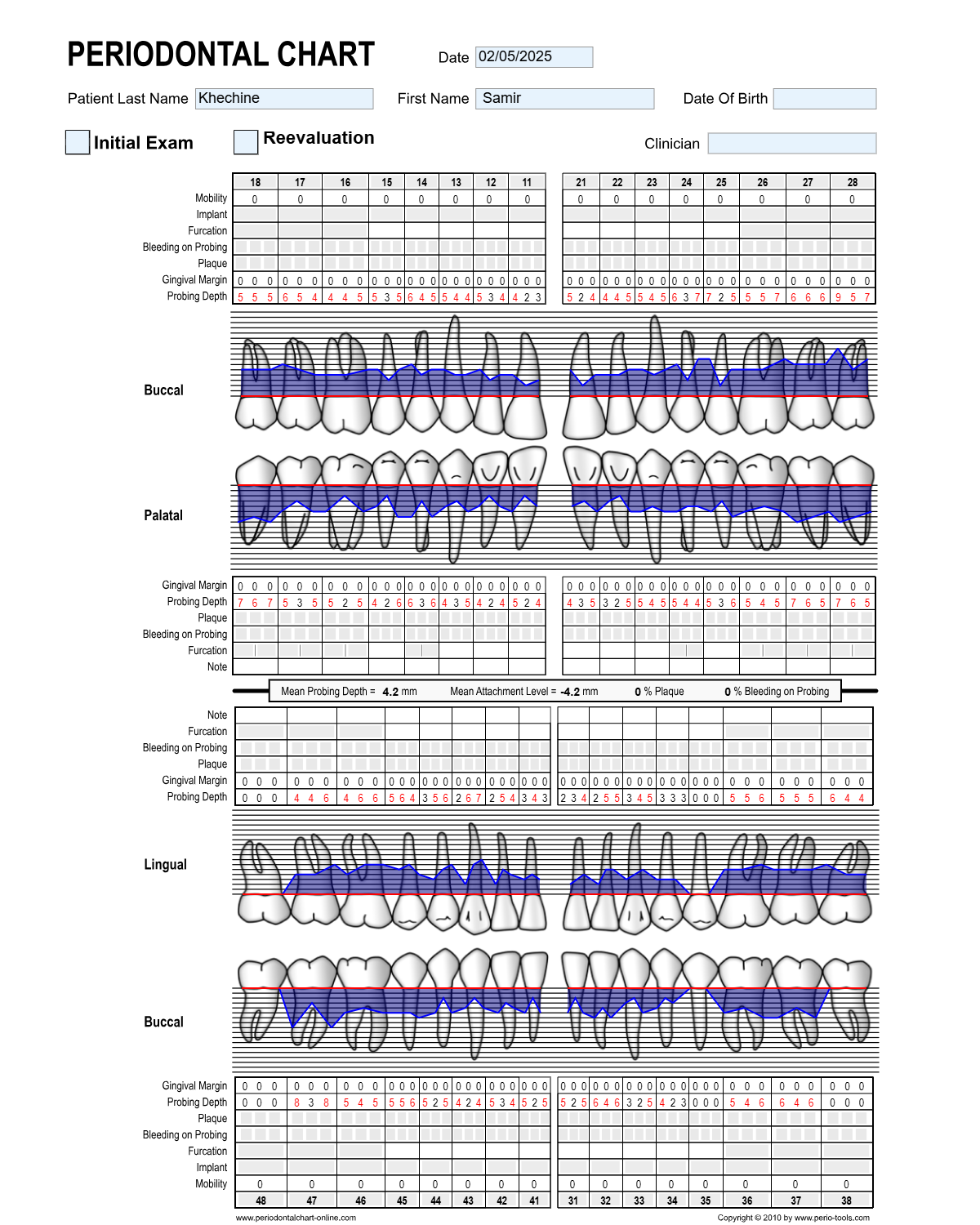
Task: Click the empty Clinician field
Action: [x=792, y=144]
